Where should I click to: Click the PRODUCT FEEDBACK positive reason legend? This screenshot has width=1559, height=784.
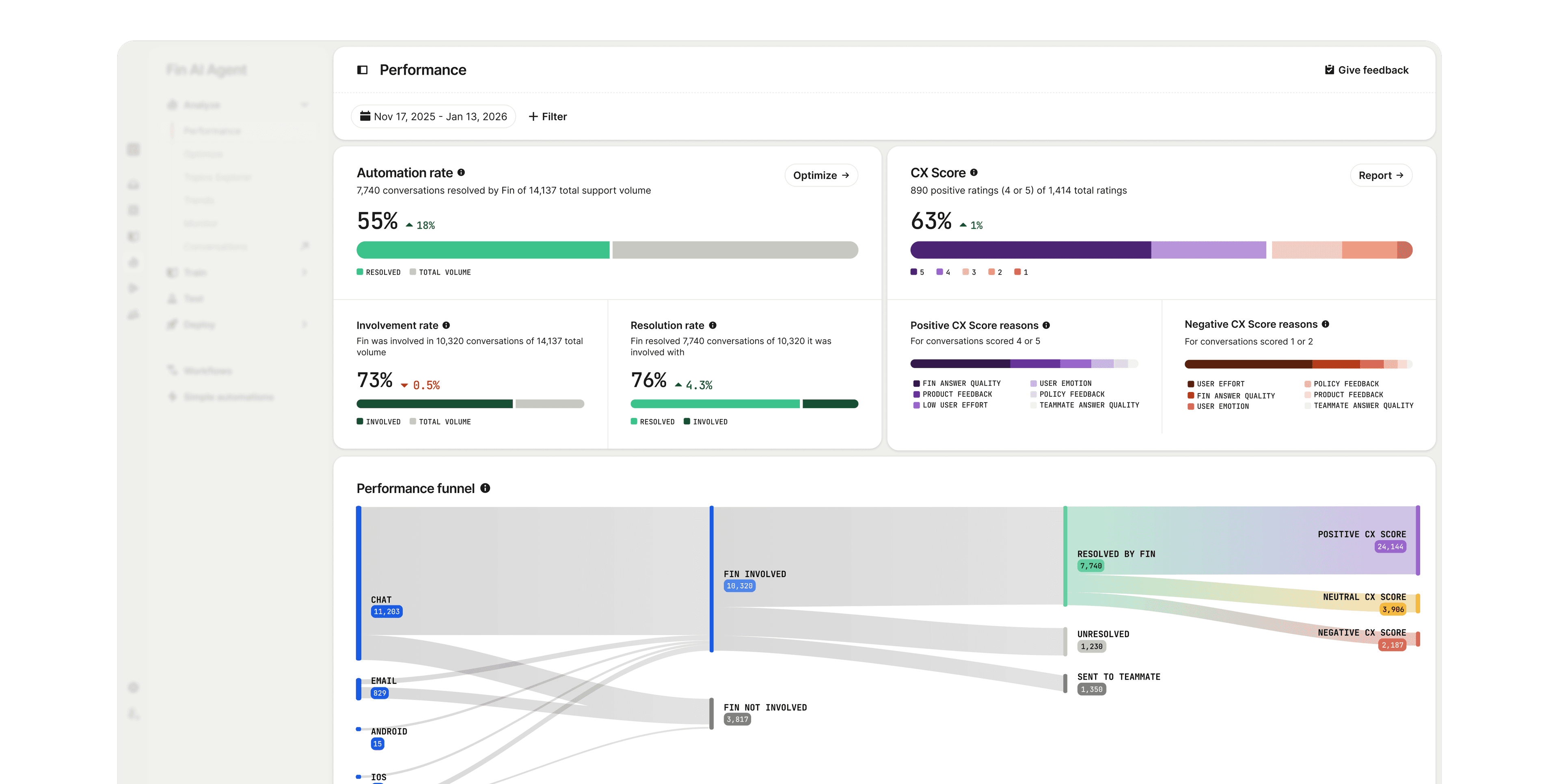tap(952, 394)
